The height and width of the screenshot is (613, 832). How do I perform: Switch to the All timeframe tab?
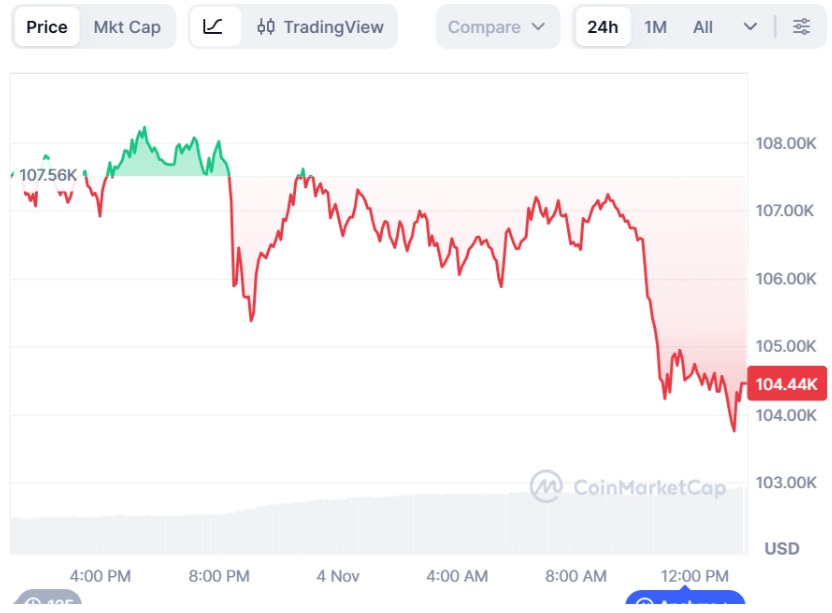coord(703,27)
